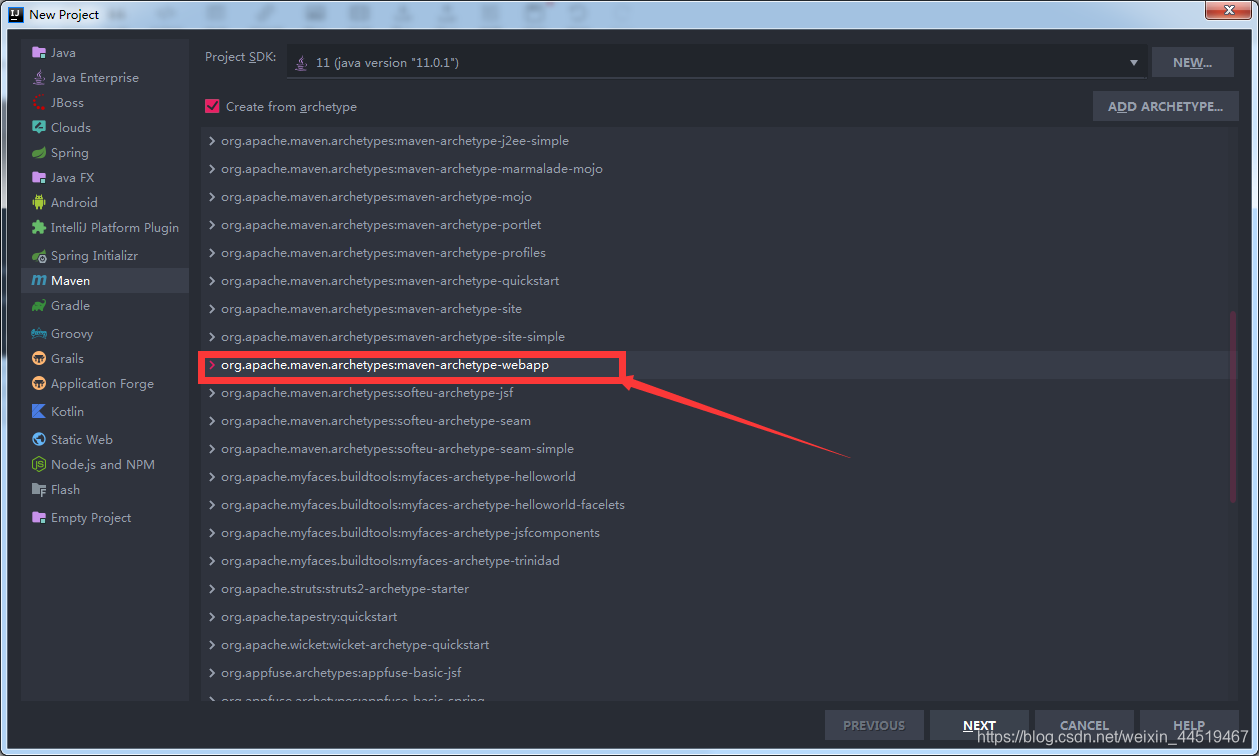Select Spring Initializr project type

point(105,256)
